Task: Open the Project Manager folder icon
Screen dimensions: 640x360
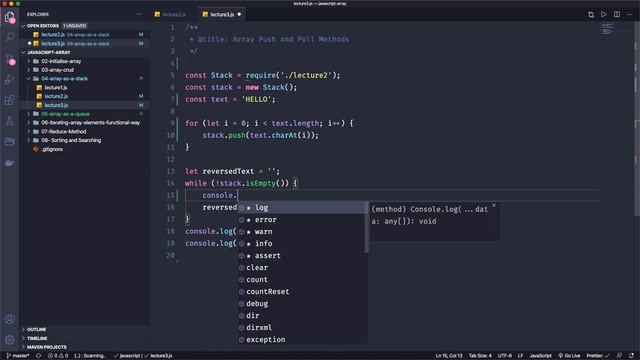Action: pos(9,142)
